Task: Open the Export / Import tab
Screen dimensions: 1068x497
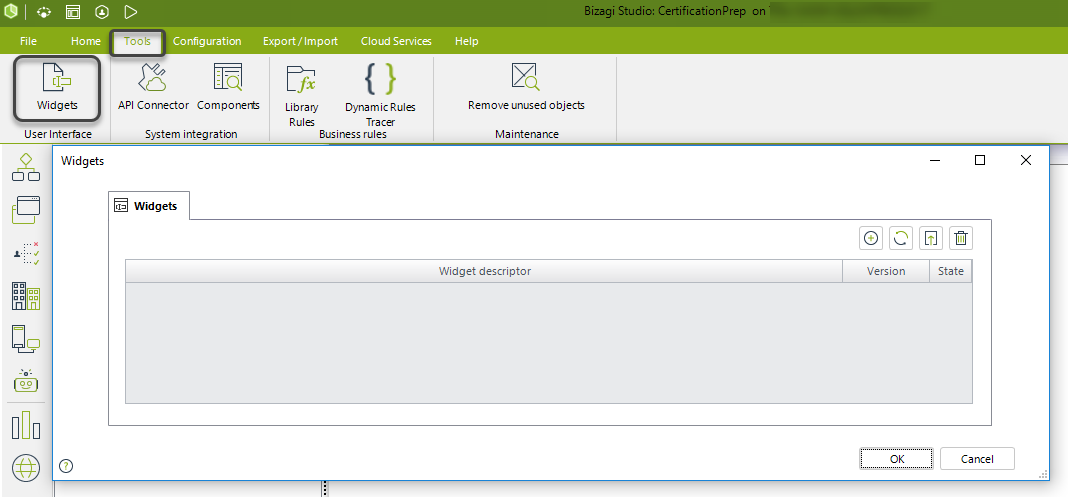Action: click(x=300, y=41)
